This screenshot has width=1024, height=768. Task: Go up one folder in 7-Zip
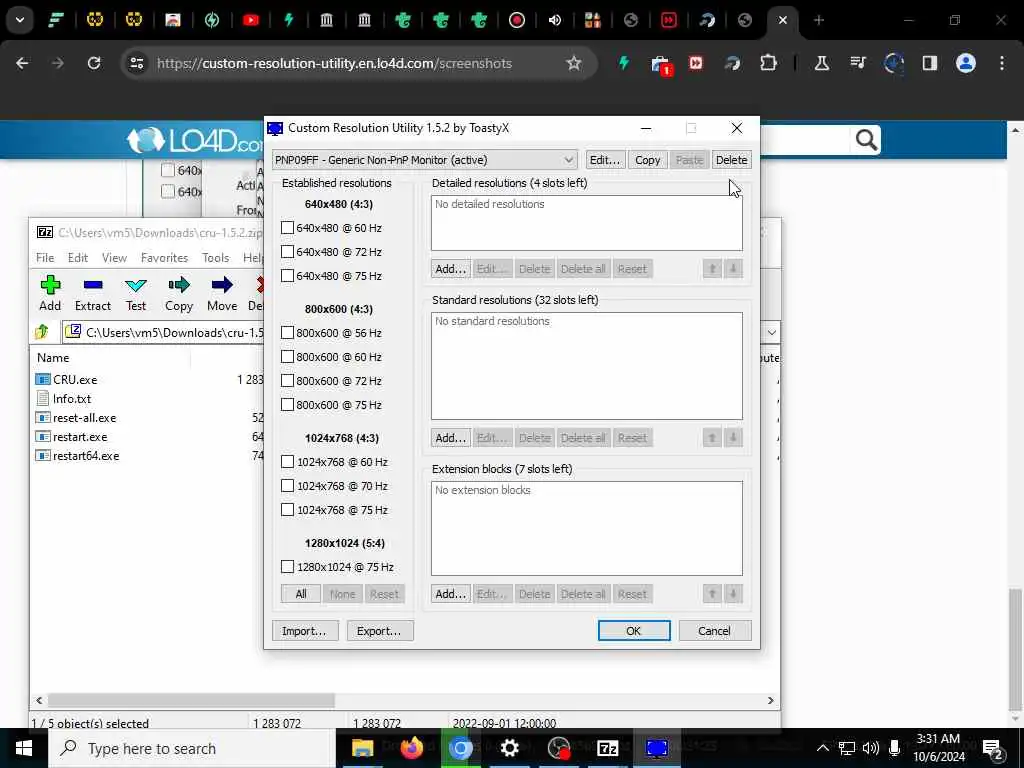click(42, 332)
